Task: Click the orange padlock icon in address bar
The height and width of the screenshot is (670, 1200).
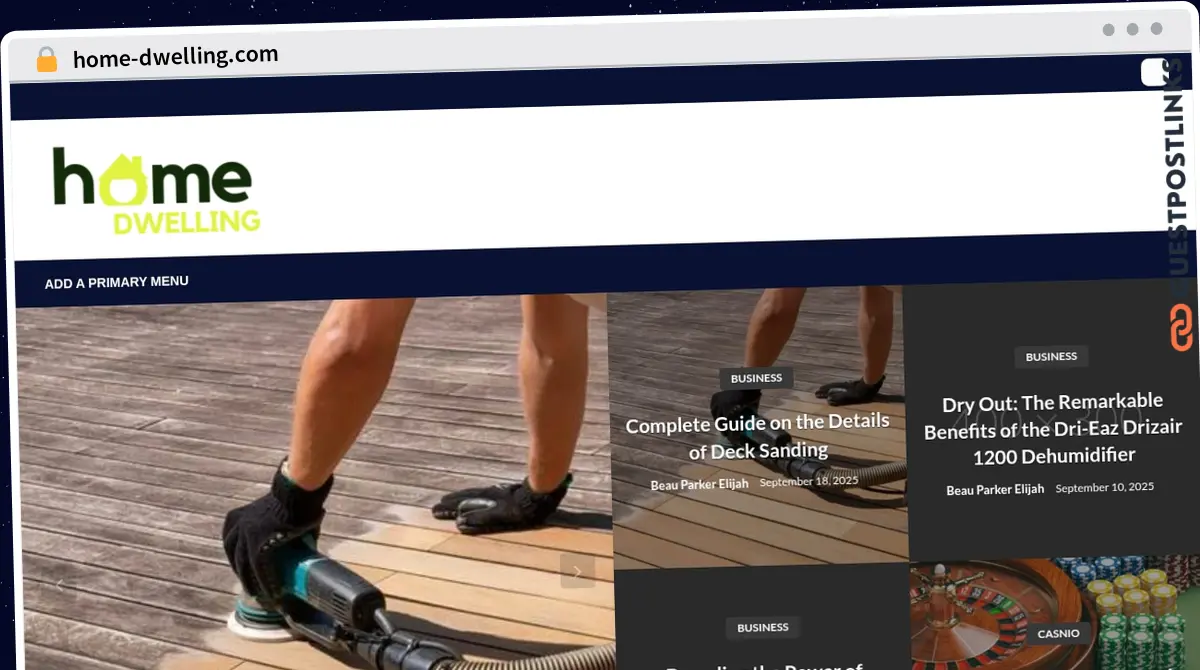Action: 46,59
